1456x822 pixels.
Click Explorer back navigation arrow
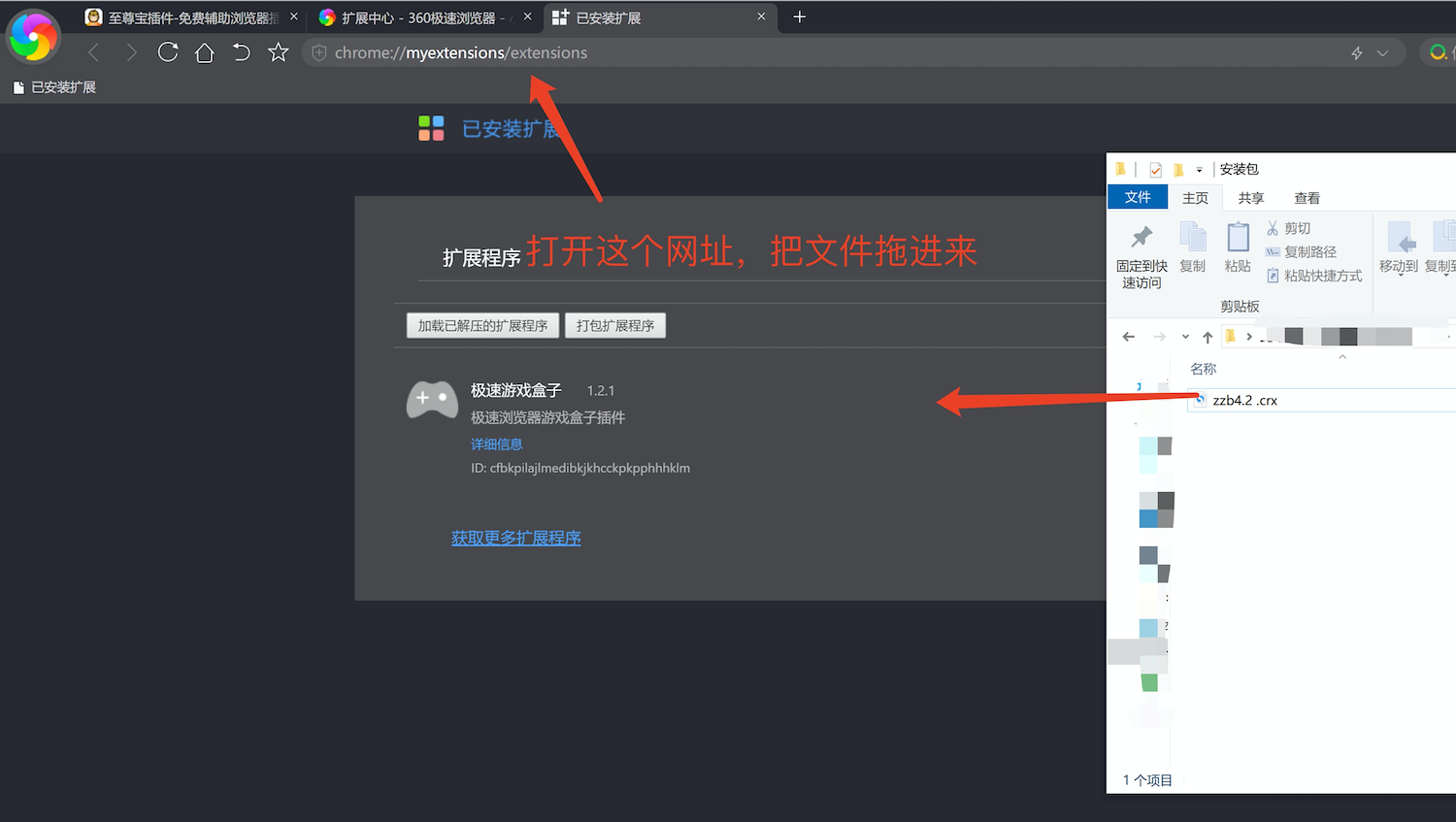(1128, 337)
